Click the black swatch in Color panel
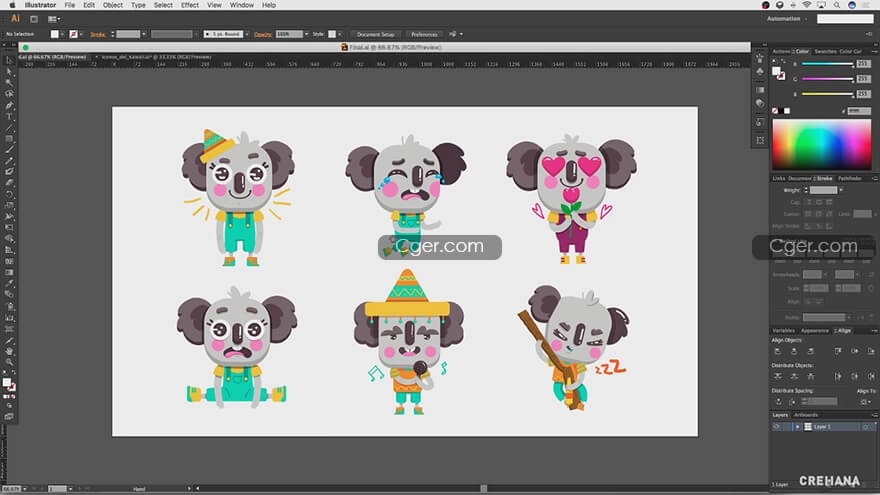This screenshot has width=880, height=495. click(x=781, y=111)
